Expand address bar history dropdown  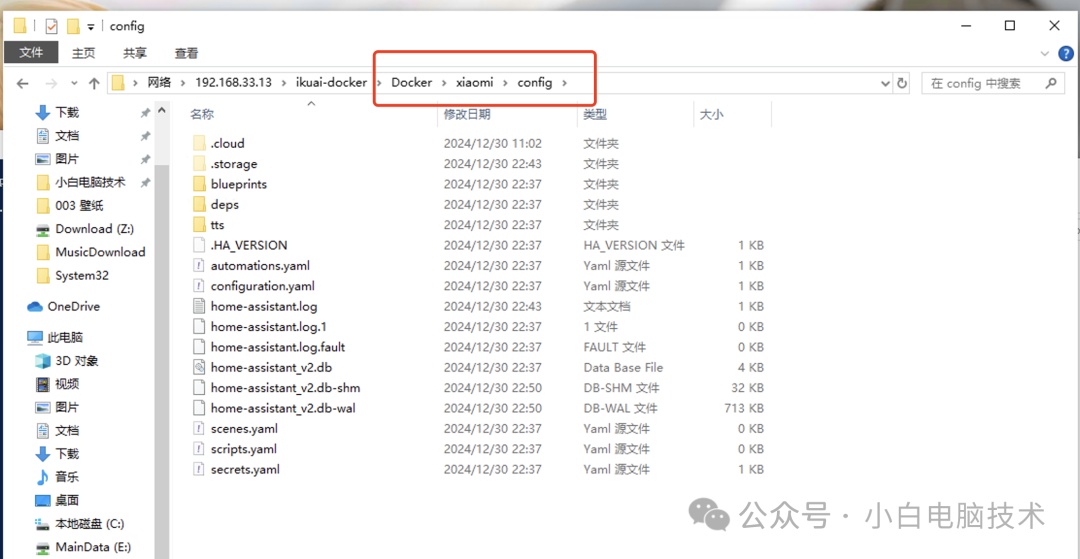(886, 83)
